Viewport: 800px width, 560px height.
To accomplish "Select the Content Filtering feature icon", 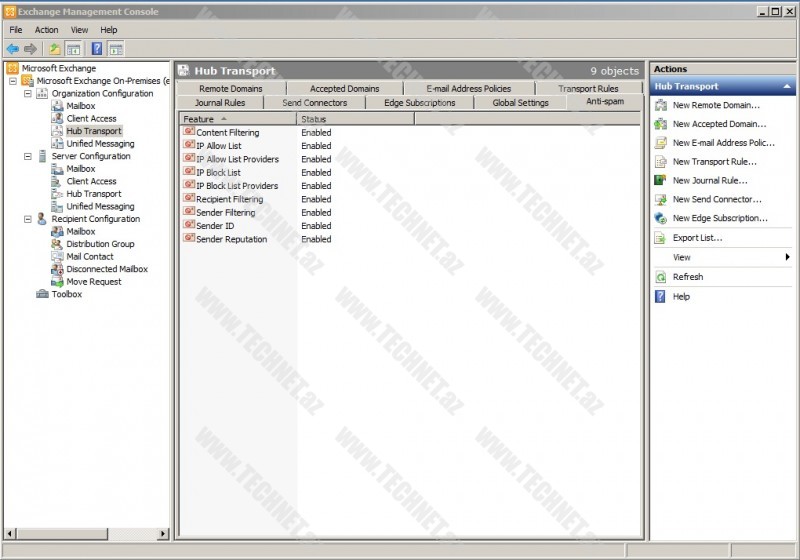I will tap(189, 132).
